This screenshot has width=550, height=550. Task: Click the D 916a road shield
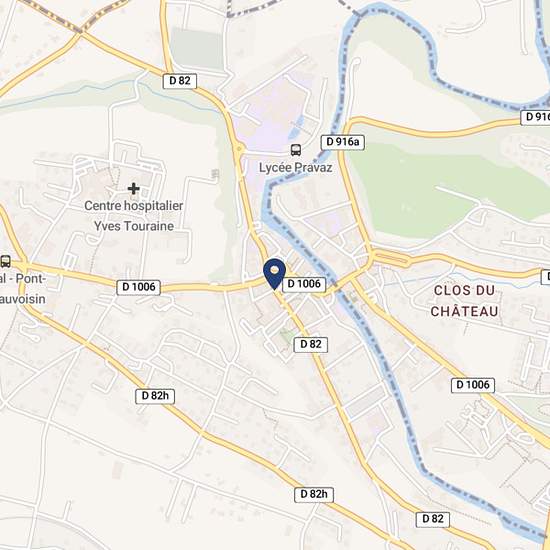(x=343, y=142)
